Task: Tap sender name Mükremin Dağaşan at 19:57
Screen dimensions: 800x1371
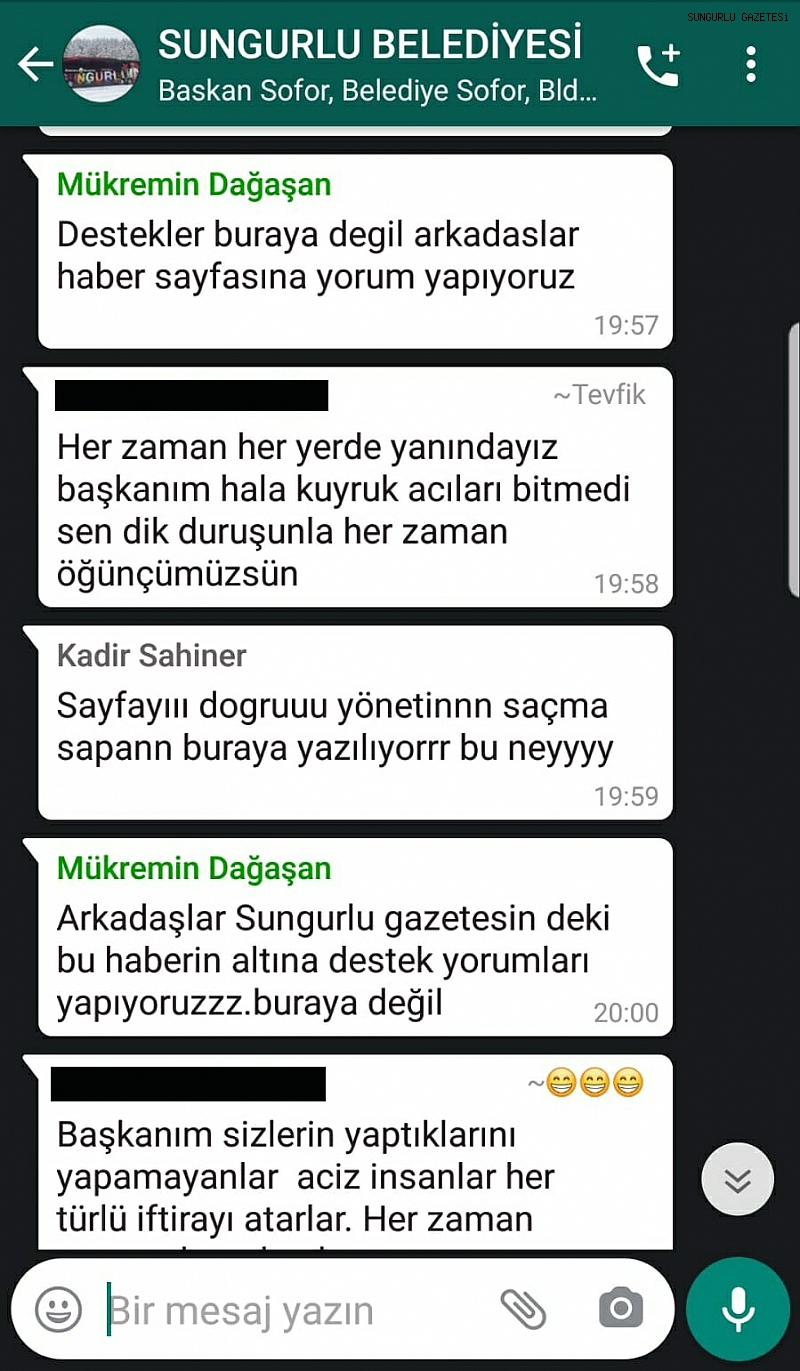Action: (194, 185)
